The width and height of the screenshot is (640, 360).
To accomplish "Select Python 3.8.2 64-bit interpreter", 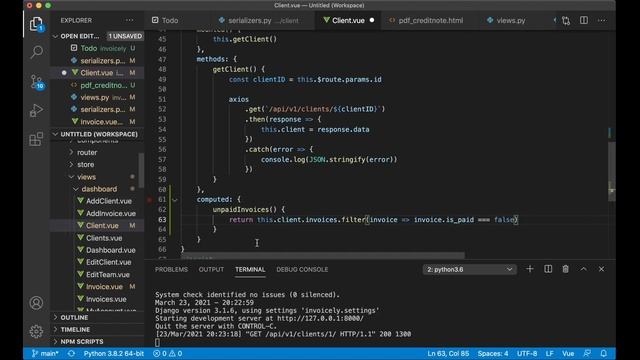I will [x=113, y=353].
